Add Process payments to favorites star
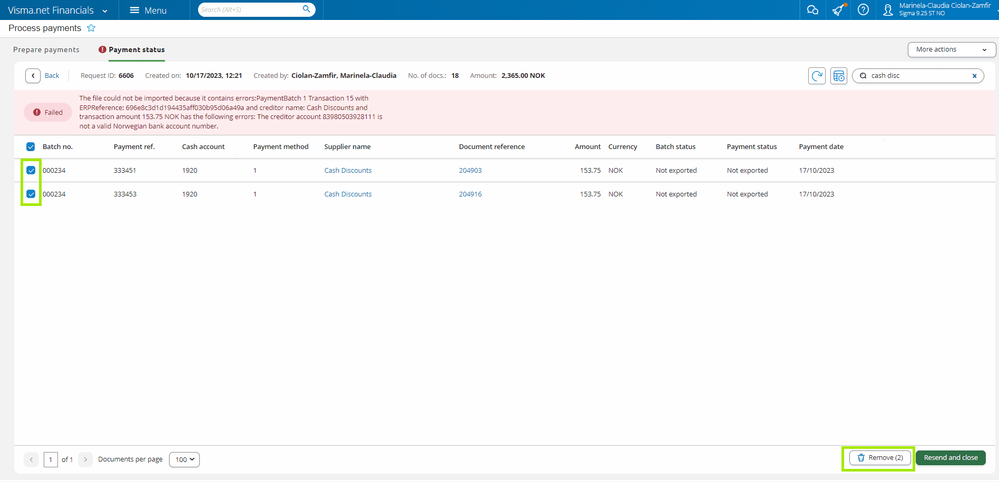999x482 pixels. (91, 28)
